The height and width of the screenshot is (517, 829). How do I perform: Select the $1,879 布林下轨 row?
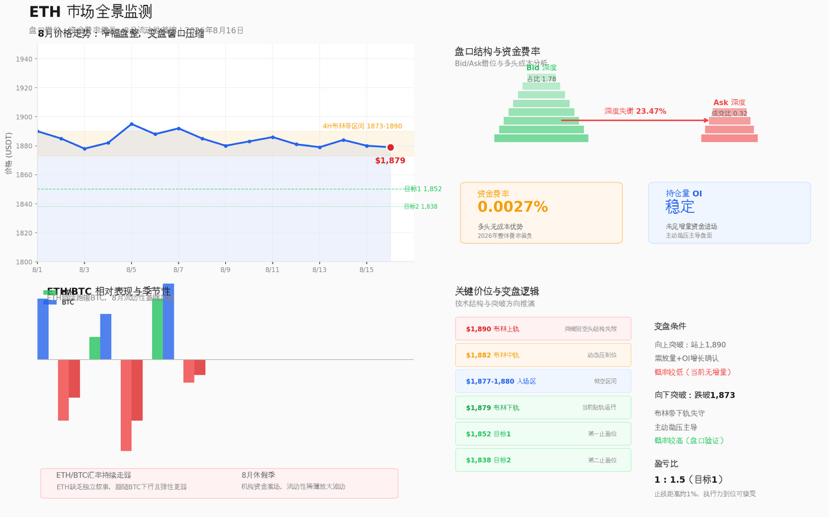[543, 408]
